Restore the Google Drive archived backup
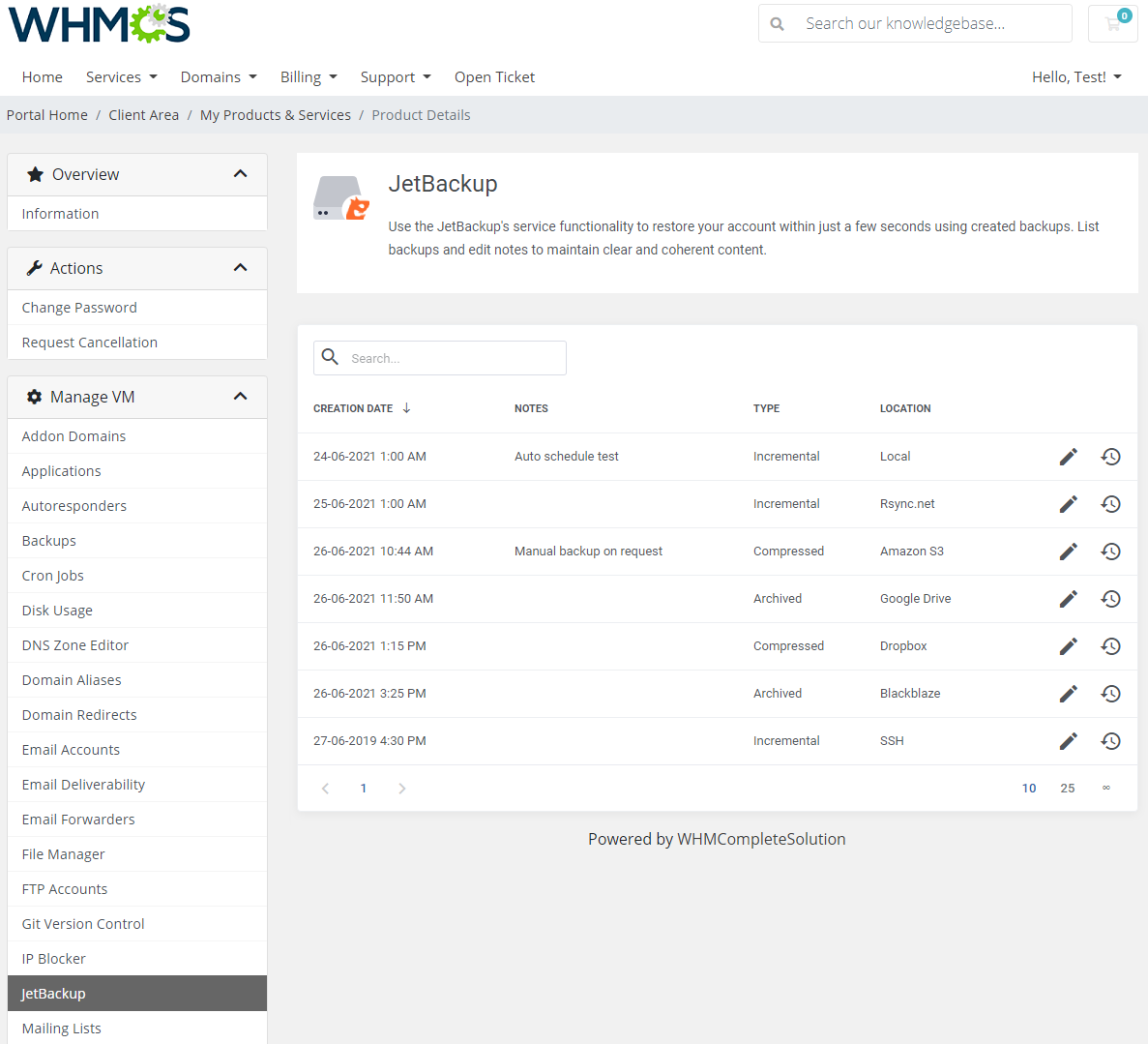The width and height of the screenshot is (1148, 1044). coord(1110,598)
